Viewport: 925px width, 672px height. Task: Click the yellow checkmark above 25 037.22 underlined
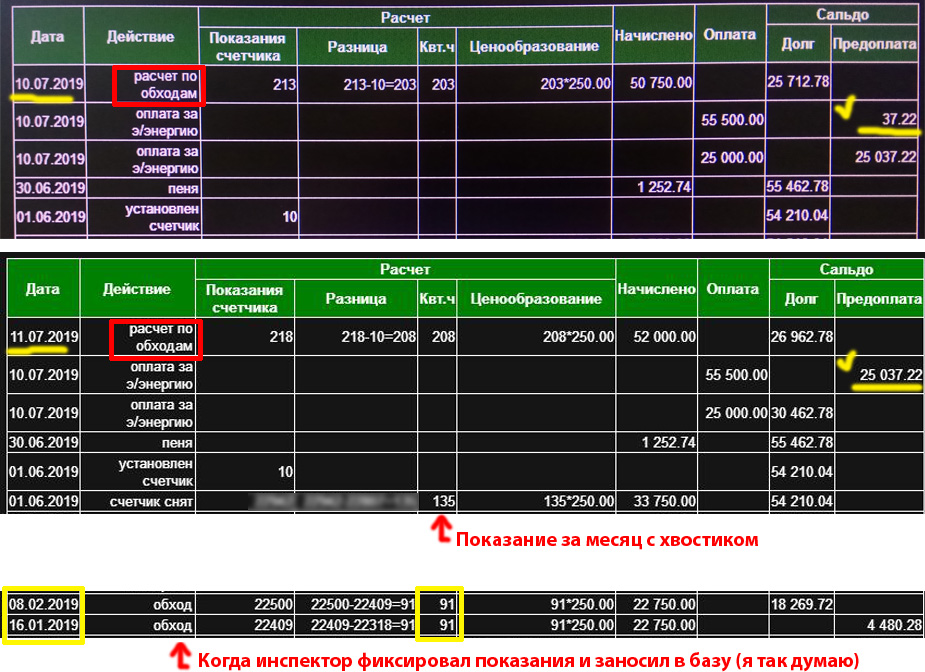pos(848,358)
